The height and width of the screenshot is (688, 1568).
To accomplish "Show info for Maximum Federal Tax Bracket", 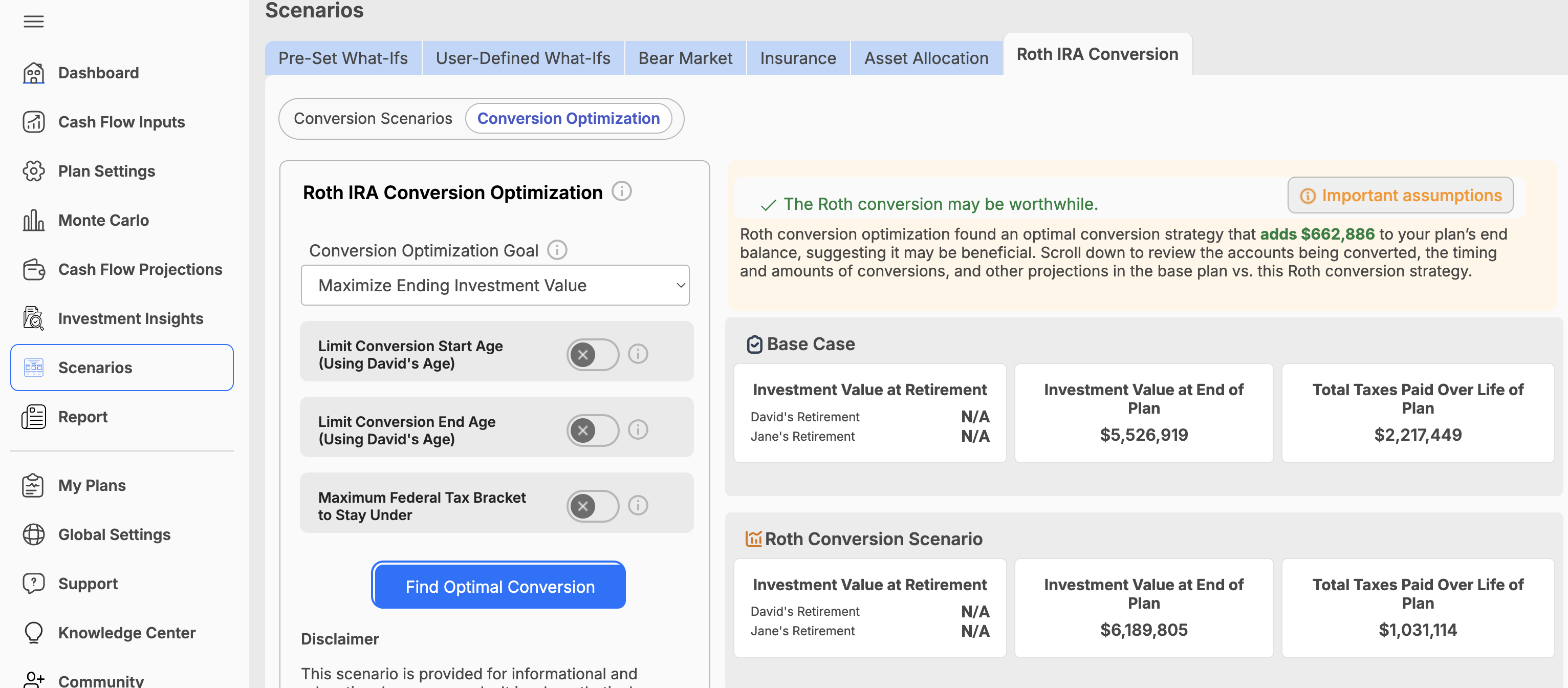I will point(637,505).
